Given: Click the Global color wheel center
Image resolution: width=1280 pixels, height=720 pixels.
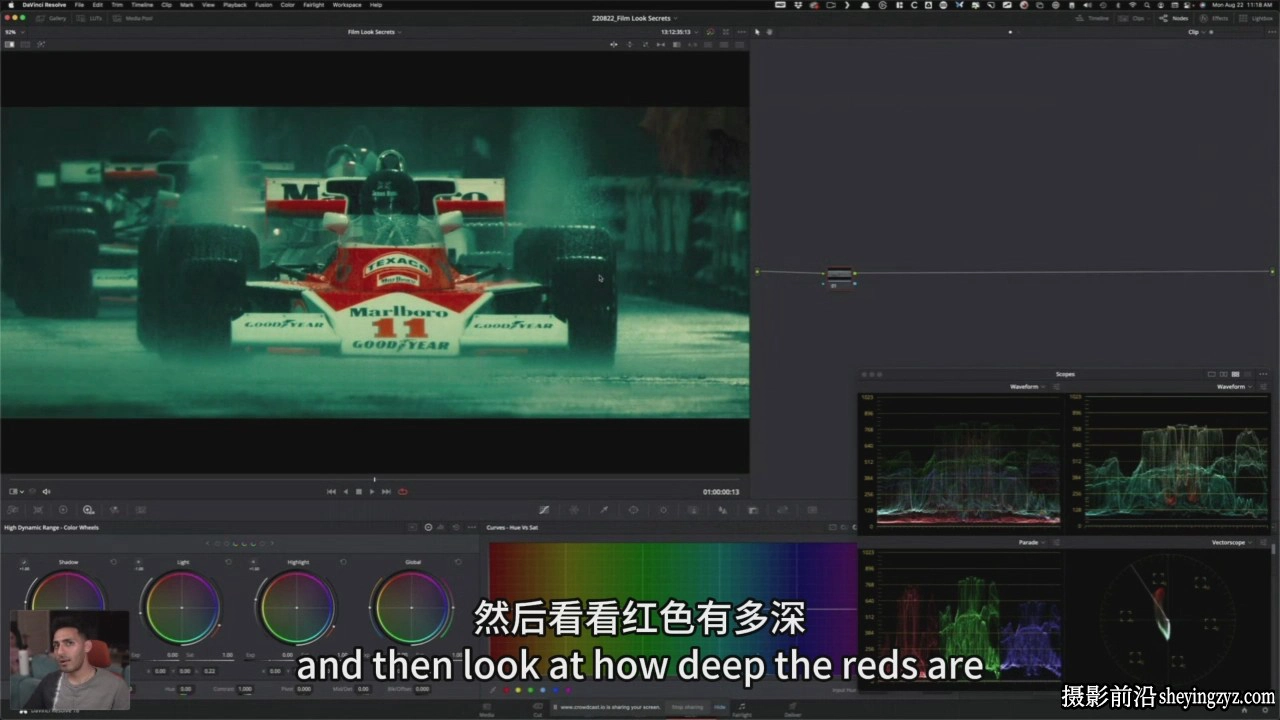Looking at the screenshot, I should [411, 608].
